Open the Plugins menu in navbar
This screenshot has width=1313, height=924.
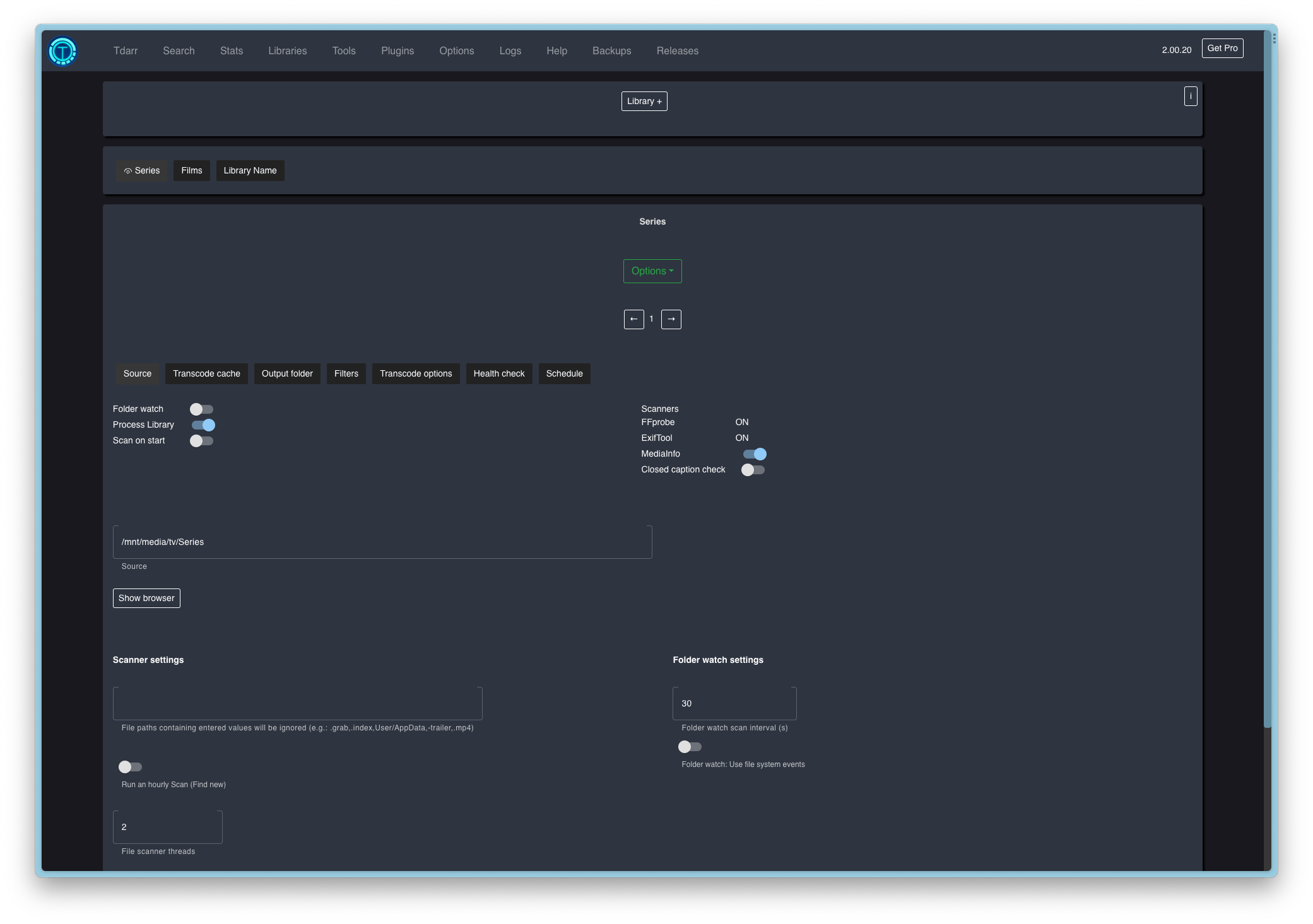397,51
